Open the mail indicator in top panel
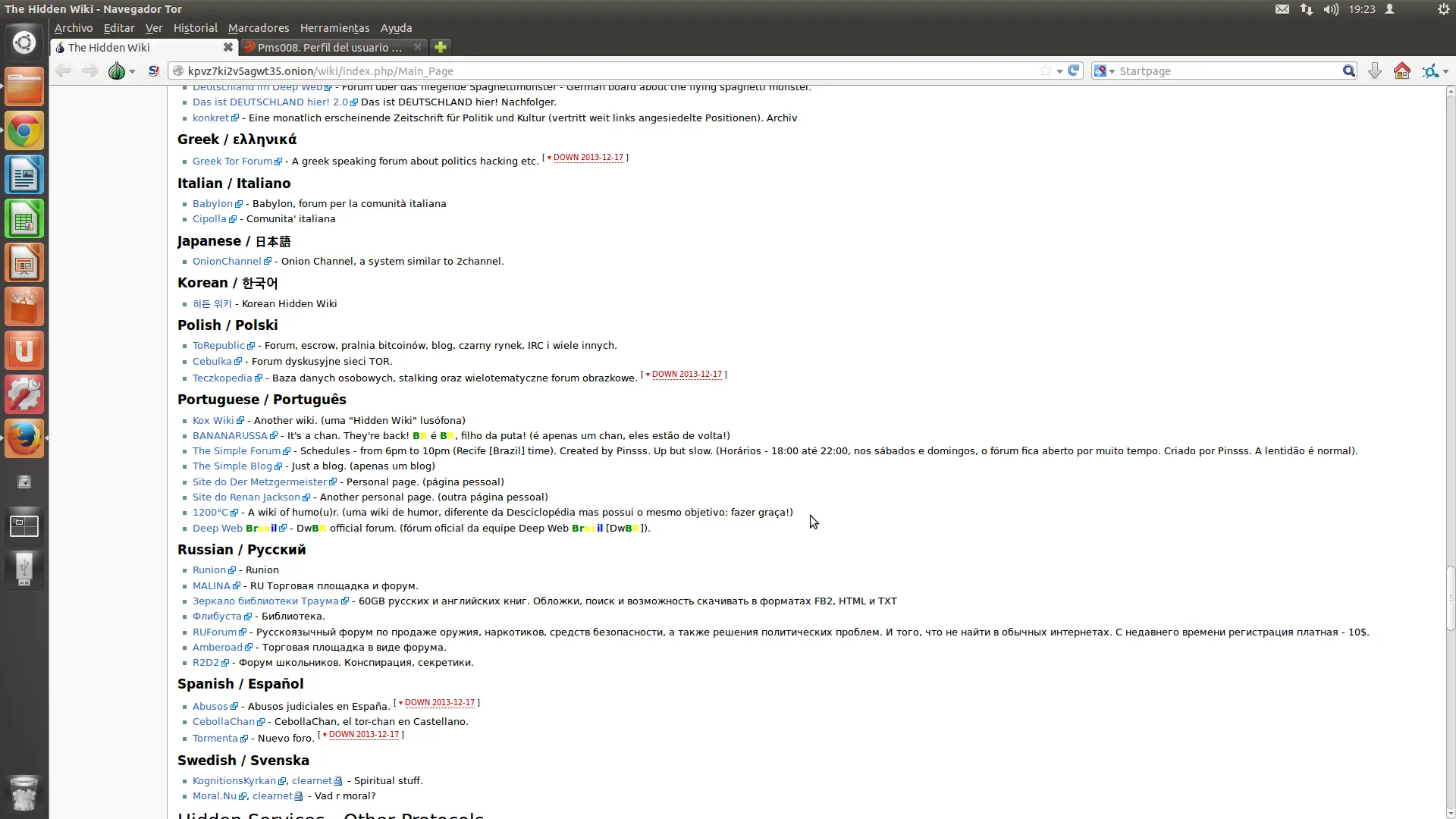1456x819 pixels. coord(1282,9)
